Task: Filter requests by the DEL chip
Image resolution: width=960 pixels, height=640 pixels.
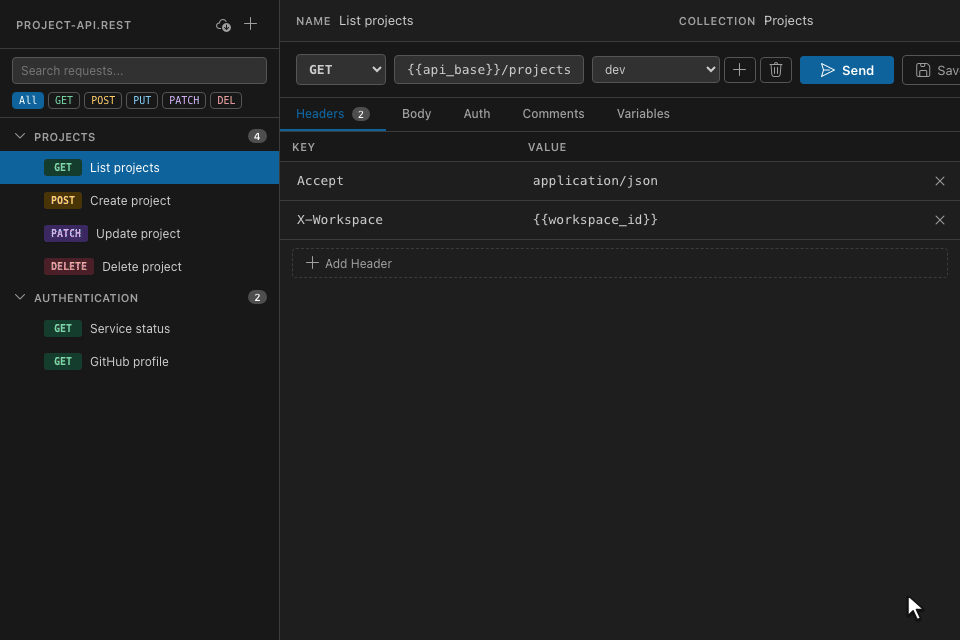Action: coord(226,100)
